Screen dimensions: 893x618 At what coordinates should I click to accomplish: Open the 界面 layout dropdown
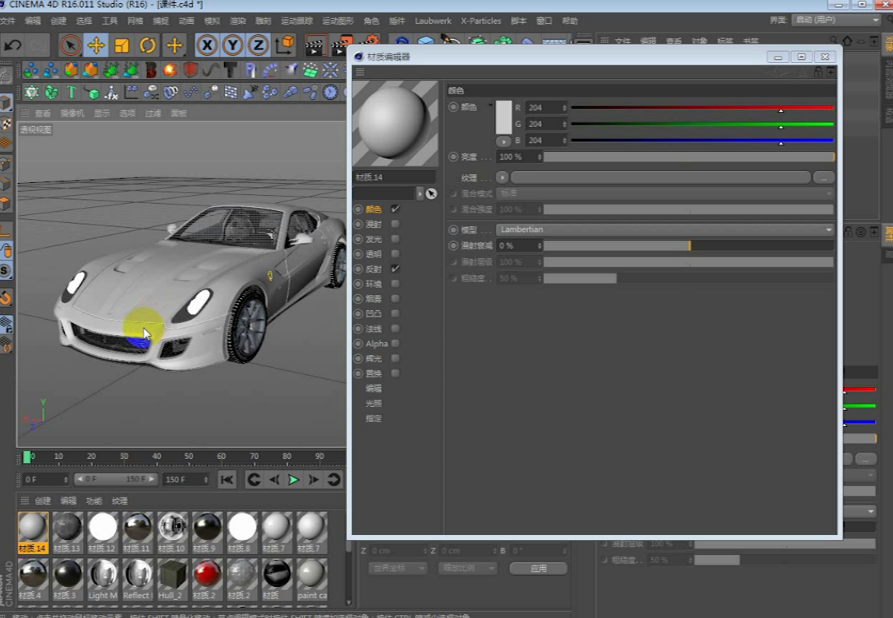836,20
